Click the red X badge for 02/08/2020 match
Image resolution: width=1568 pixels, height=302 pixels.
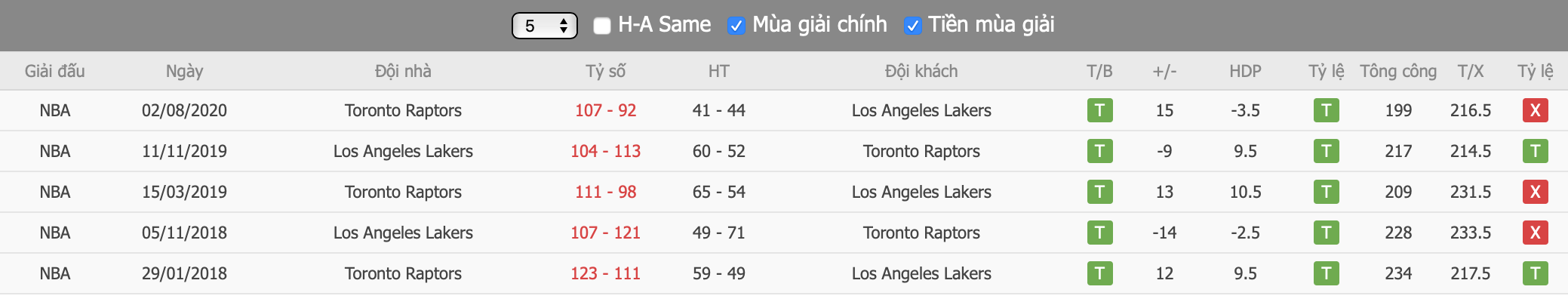1535,110
